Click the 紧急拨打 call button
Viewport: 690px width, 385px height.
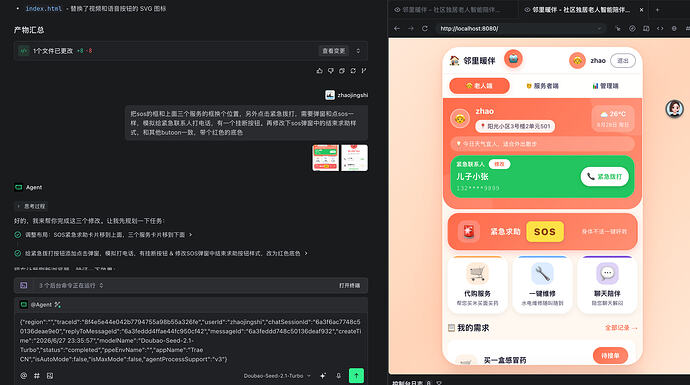(x=605, y=176)
